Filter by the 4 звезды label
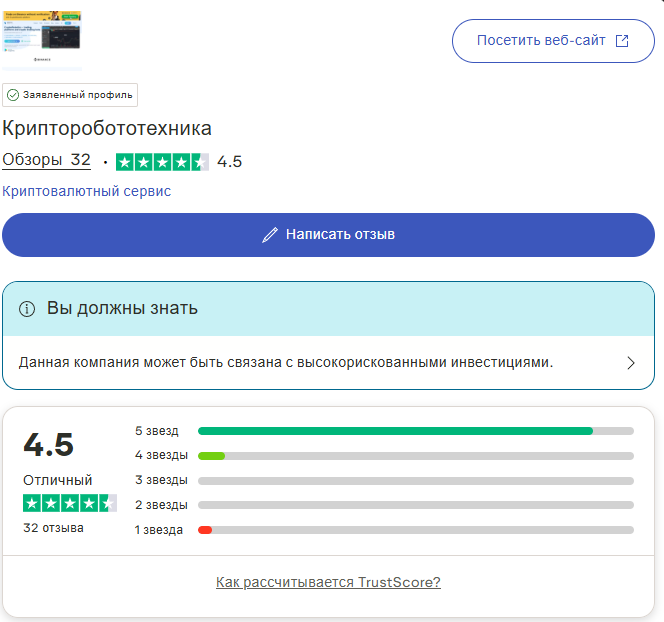664x622 pixels. click(x=161, y=455)
